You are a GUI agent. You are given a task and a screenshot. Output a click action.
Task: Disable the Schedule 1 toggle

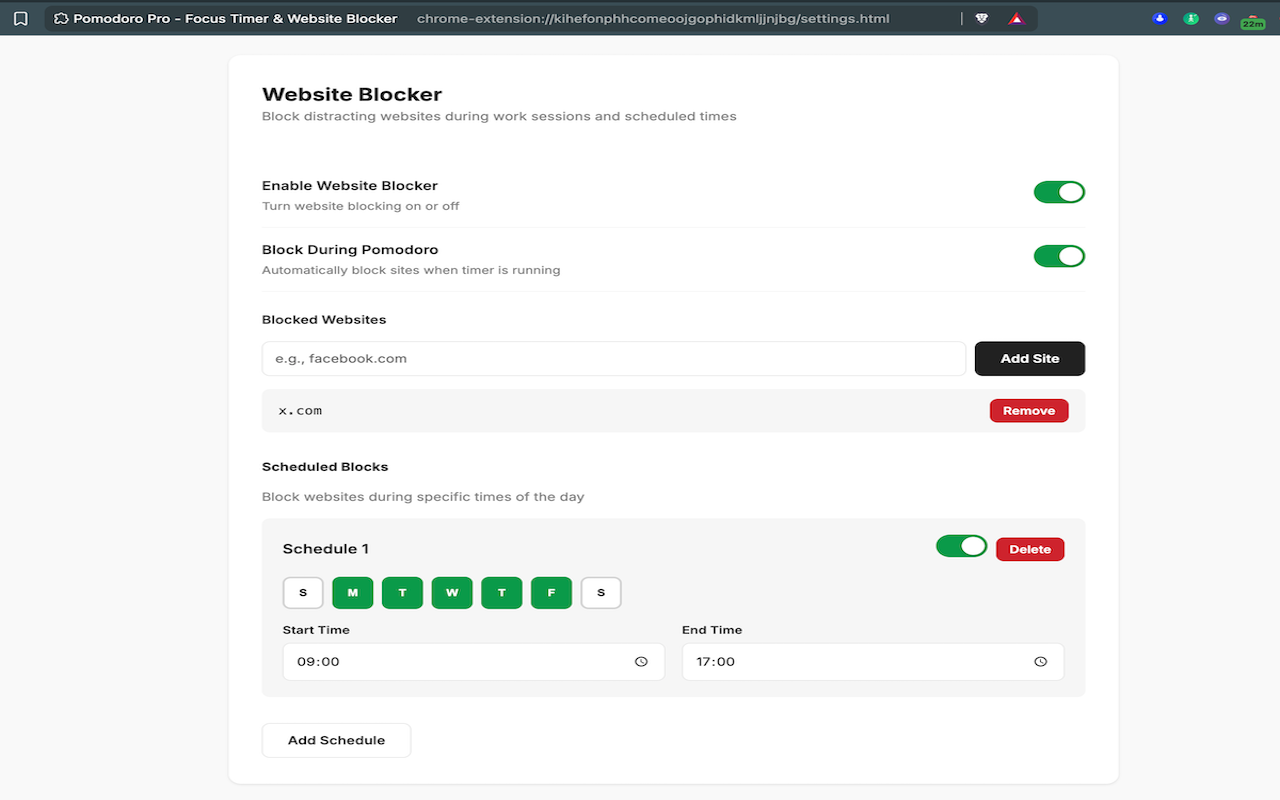pyautogui.click(x=961, y=546)
